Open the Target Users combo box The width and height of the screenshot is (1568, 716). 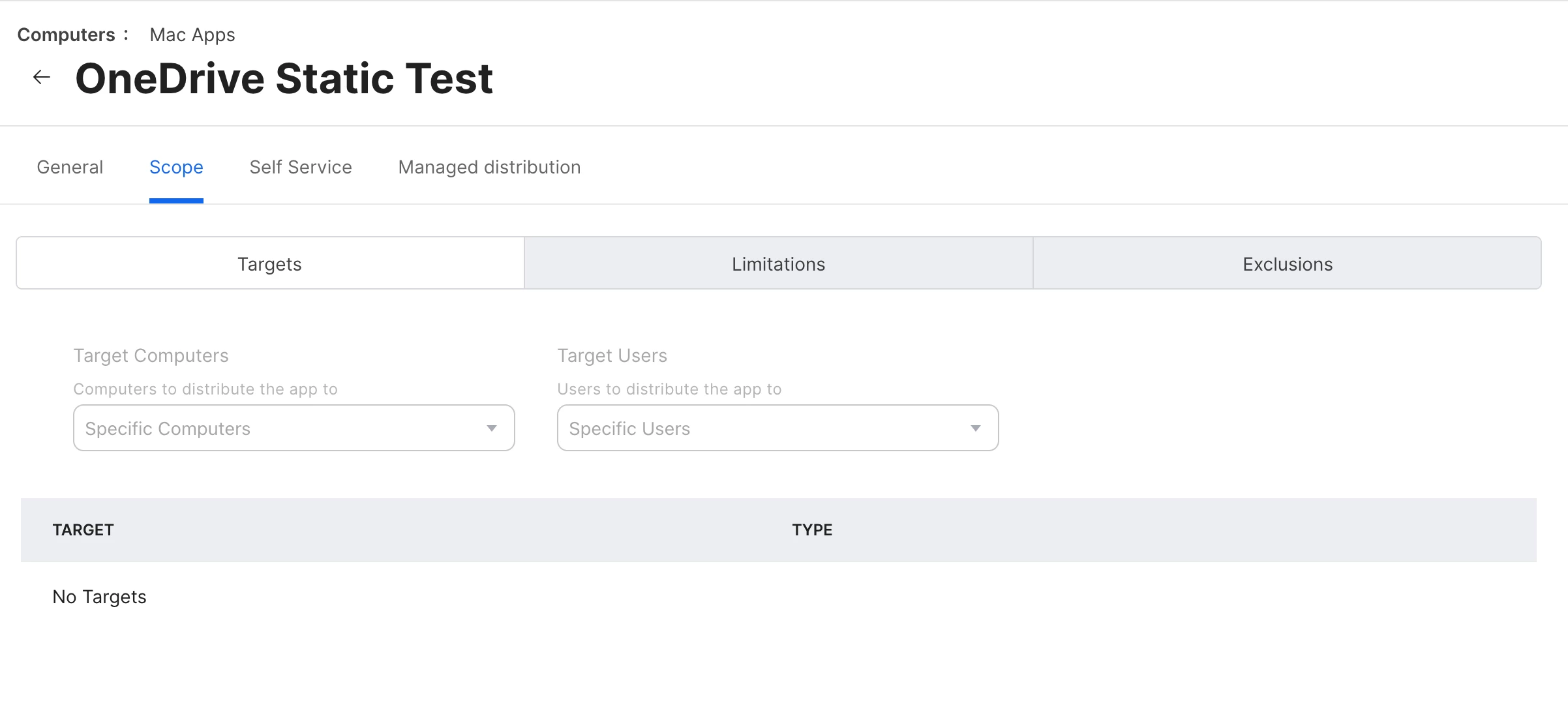778,428
